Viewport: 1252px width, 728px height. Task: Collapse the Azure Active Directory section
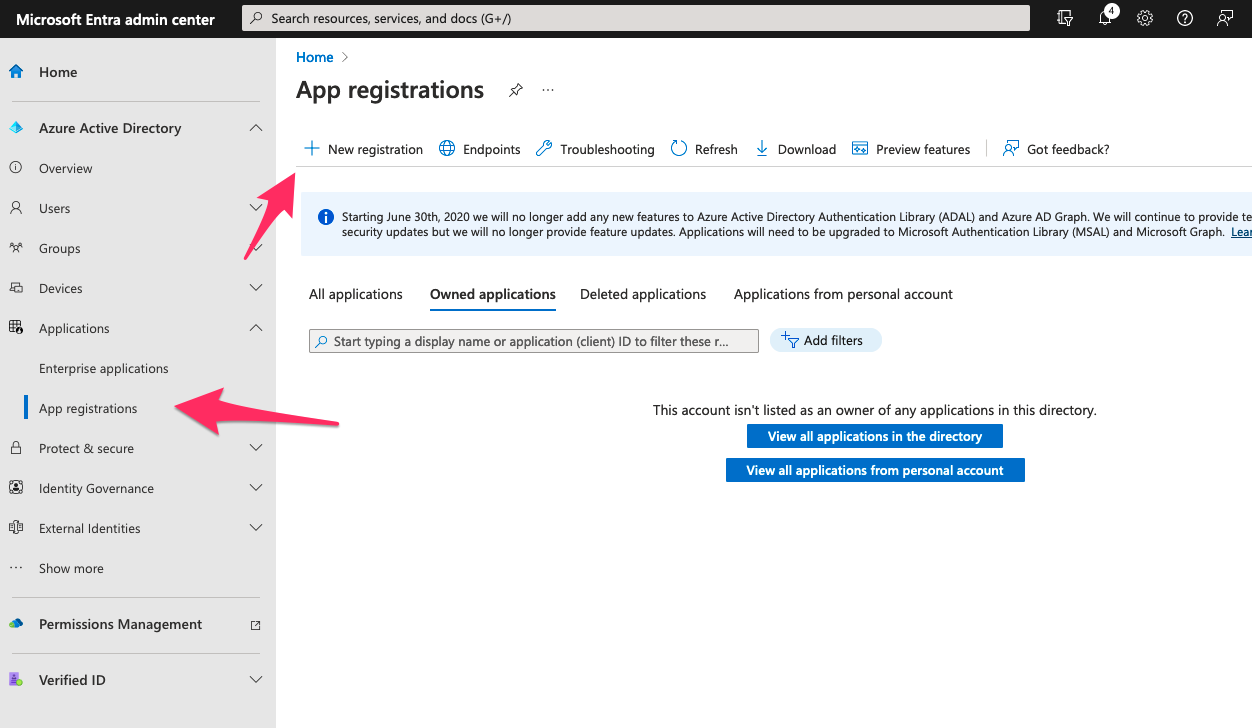pyautogui.click(x=256, y=128)
